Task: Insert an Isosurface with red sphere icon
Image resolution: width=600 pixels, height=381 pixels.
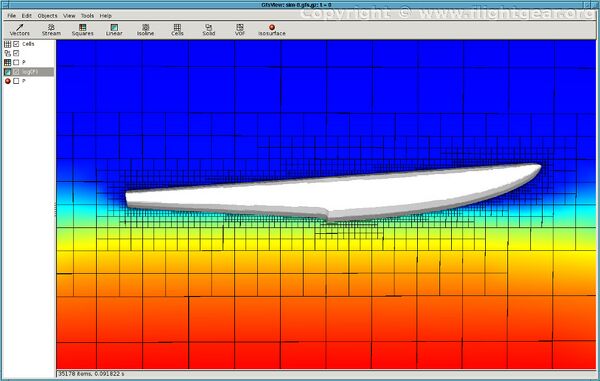Action: coord(272,30)
